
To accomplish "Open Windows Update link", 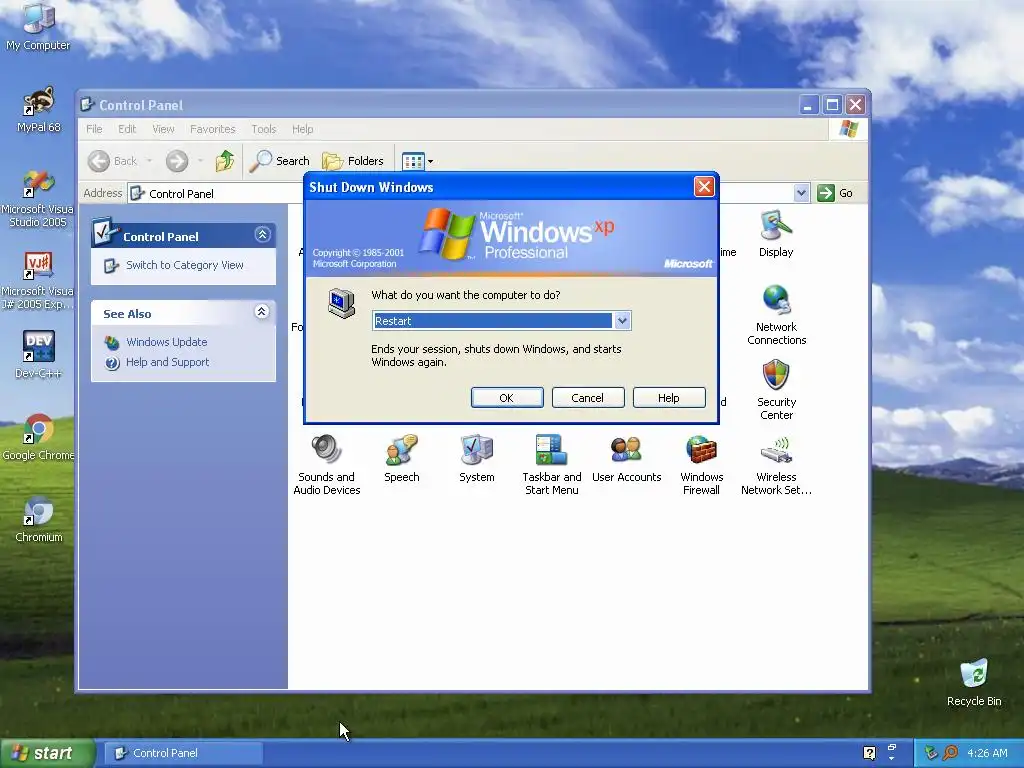I will click(x=167, y=342).
